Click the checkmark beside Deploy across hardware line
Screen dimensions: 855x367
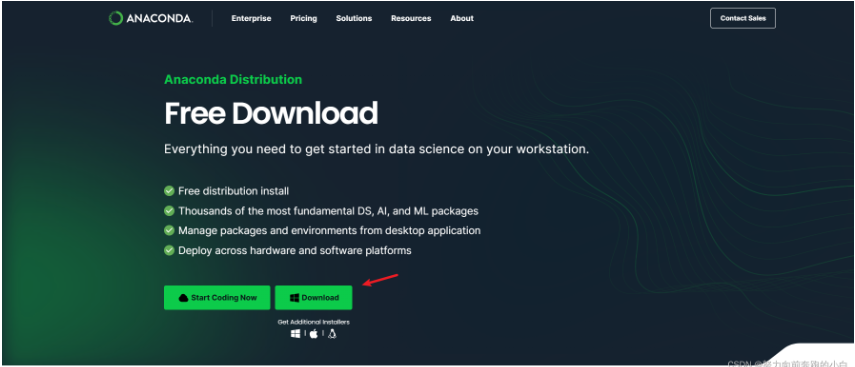(x=169, y=250)
